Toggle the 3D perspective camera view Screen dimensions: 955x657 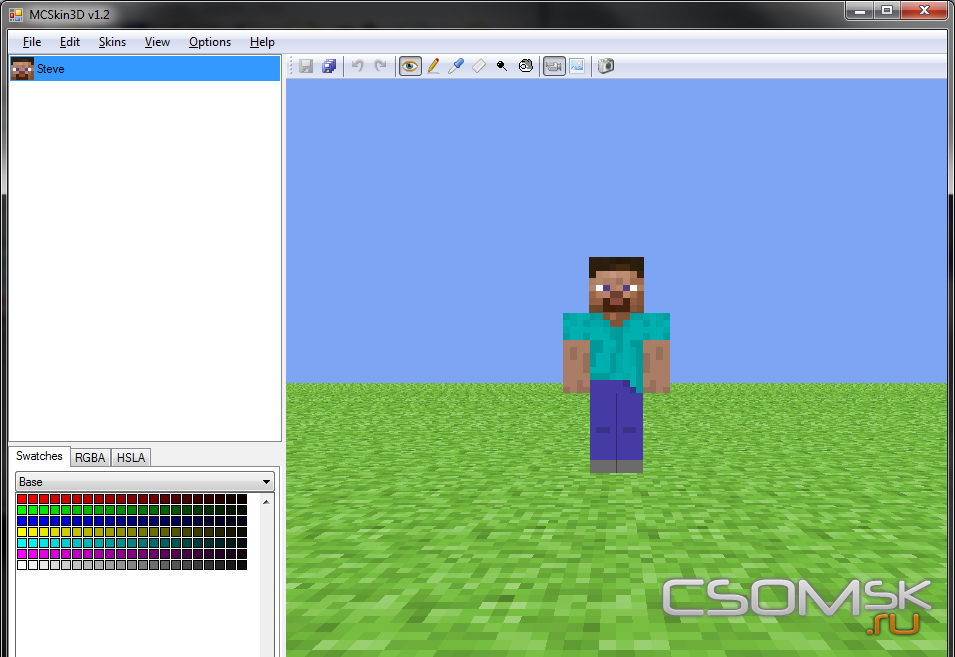tap(554, 66)
